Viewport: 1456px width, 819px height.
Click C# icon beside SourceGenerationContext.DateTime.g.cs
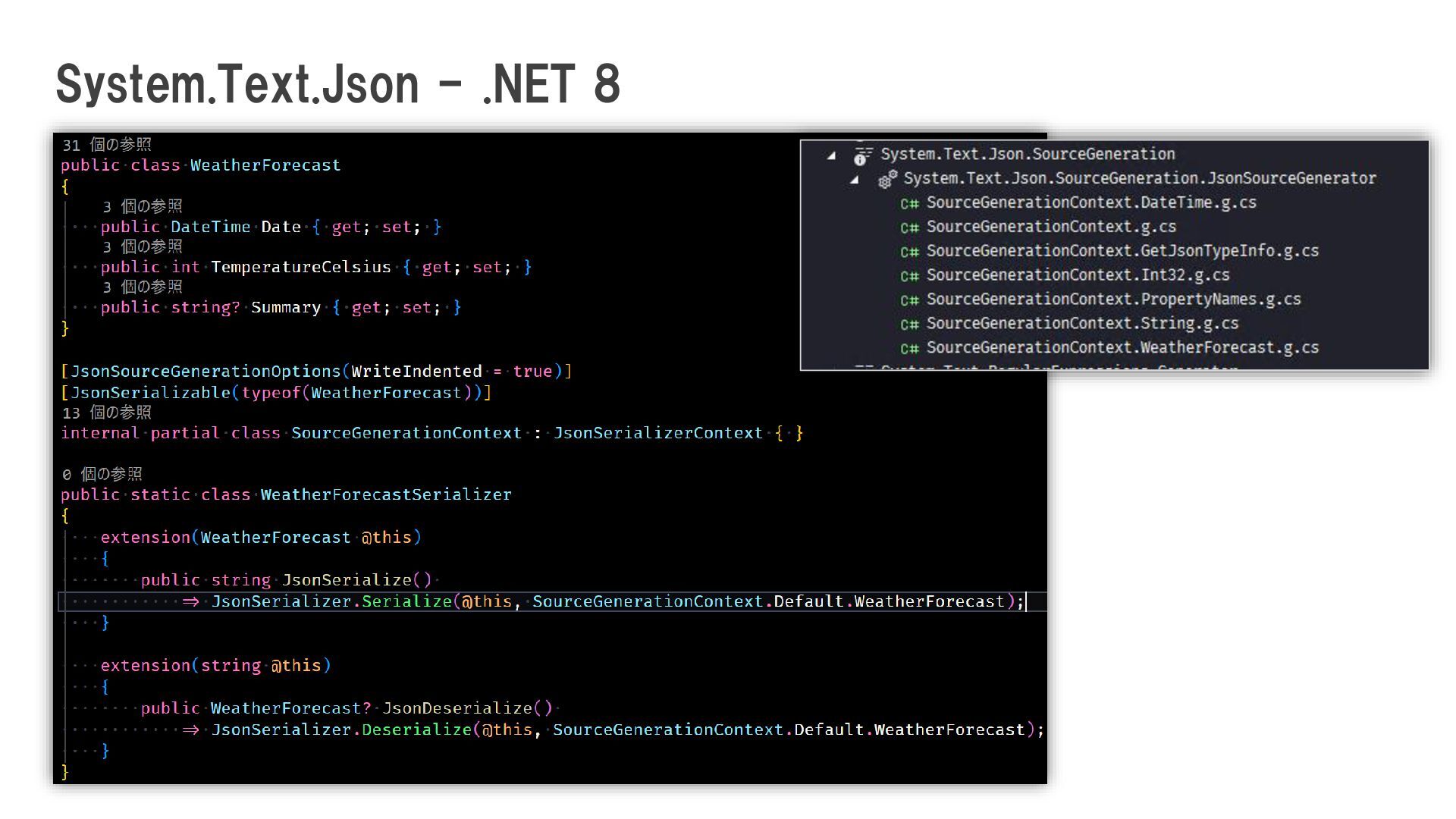click(909, 203)
